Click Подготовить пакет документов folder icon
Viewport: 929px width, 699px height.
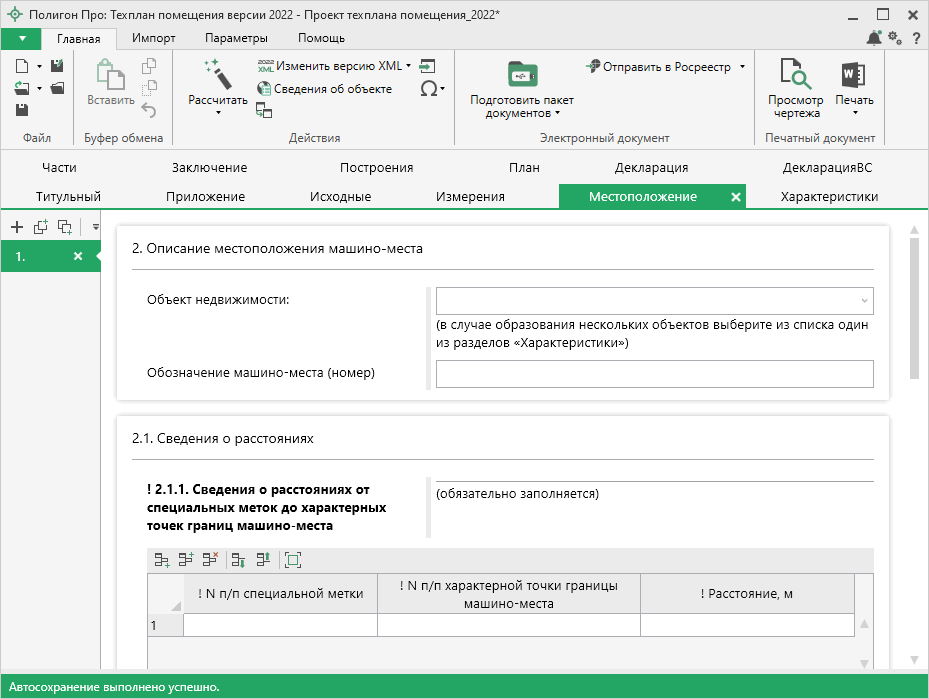point(521,75)
